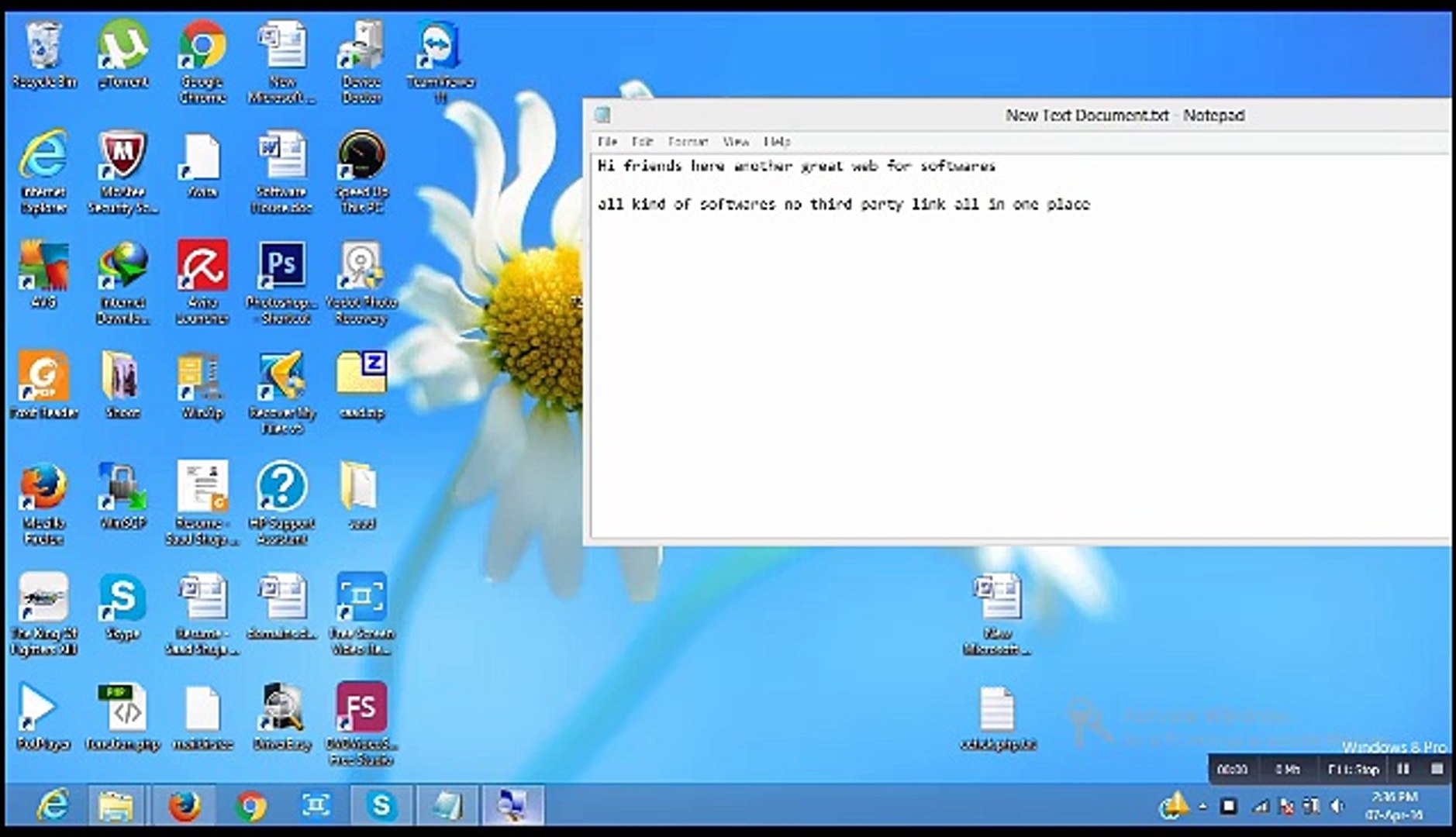Viewport: 1456px width, 837px height.
Task: Click inside the Notepad text area
Action: [1020, 345]
